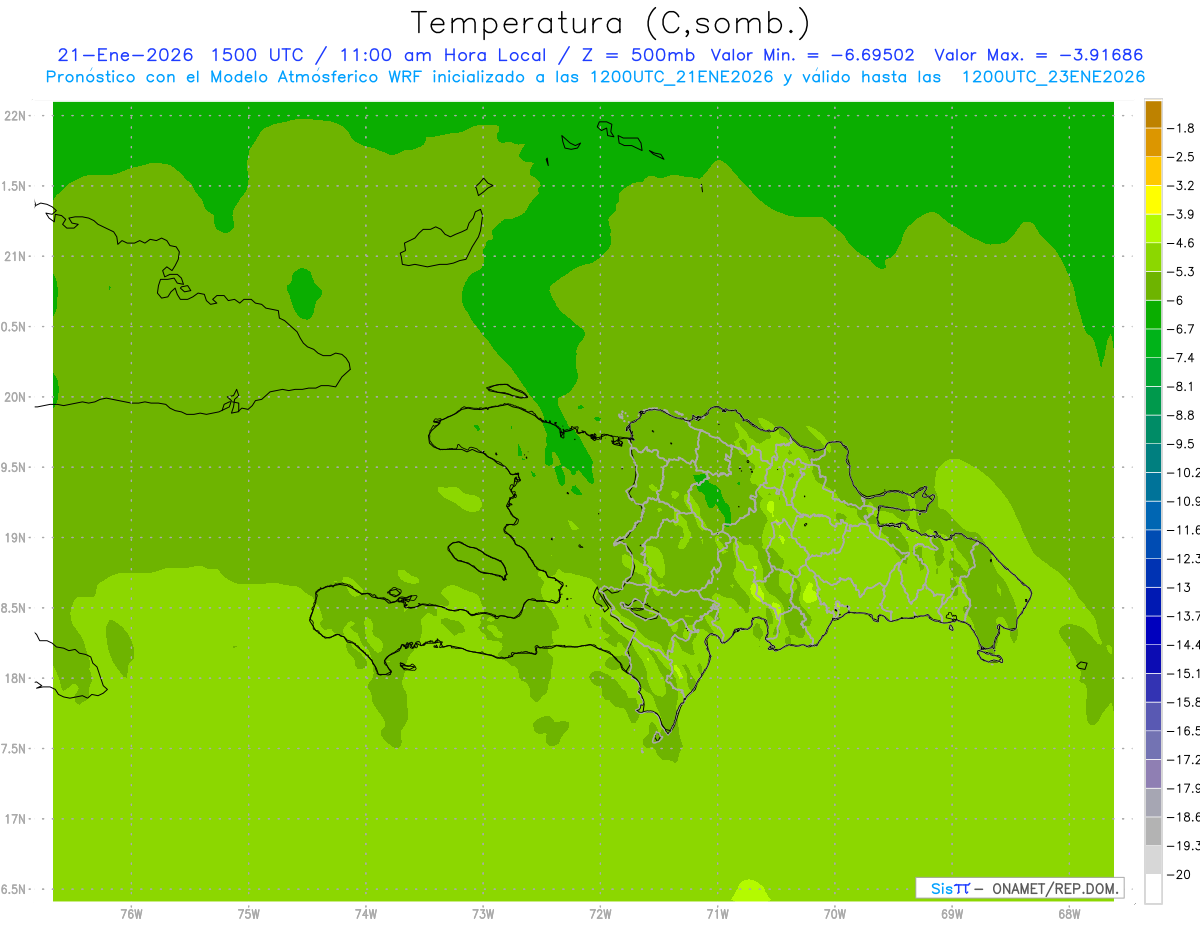Click the 22N latitude axis label
The height and width of the screenshot is (927, 1200).
pos(17,116)
